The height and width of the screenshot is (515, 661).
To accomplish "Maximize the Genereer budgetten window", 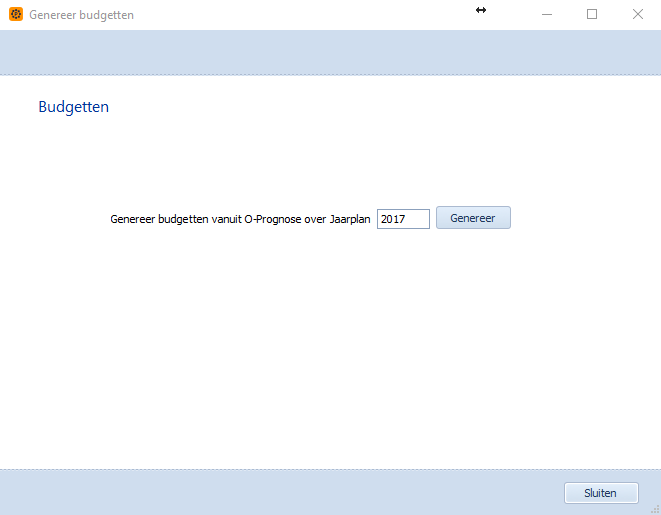I will [592, 14].
